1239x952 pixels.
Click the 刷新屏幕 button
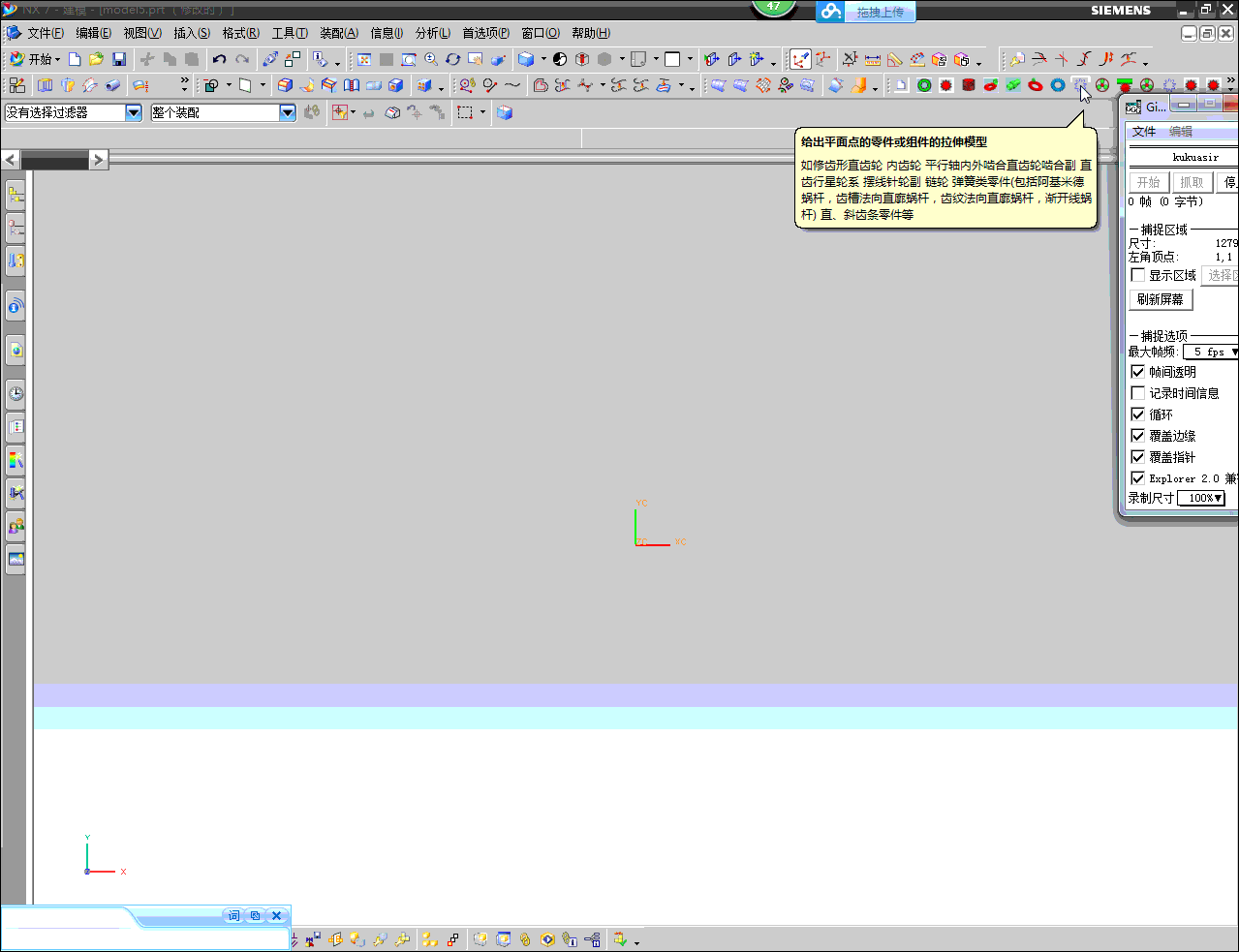pyautogui.click(x=1161, y=299)
